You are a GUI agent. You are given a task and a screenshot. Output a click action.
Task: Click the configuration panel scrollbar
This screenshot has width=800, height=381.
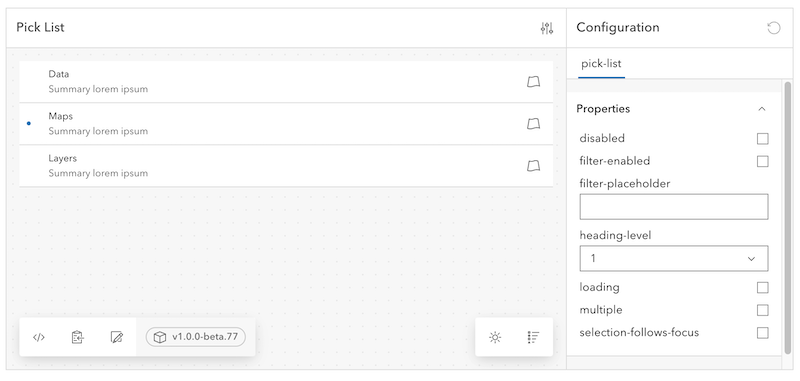(x=788, y=217)
